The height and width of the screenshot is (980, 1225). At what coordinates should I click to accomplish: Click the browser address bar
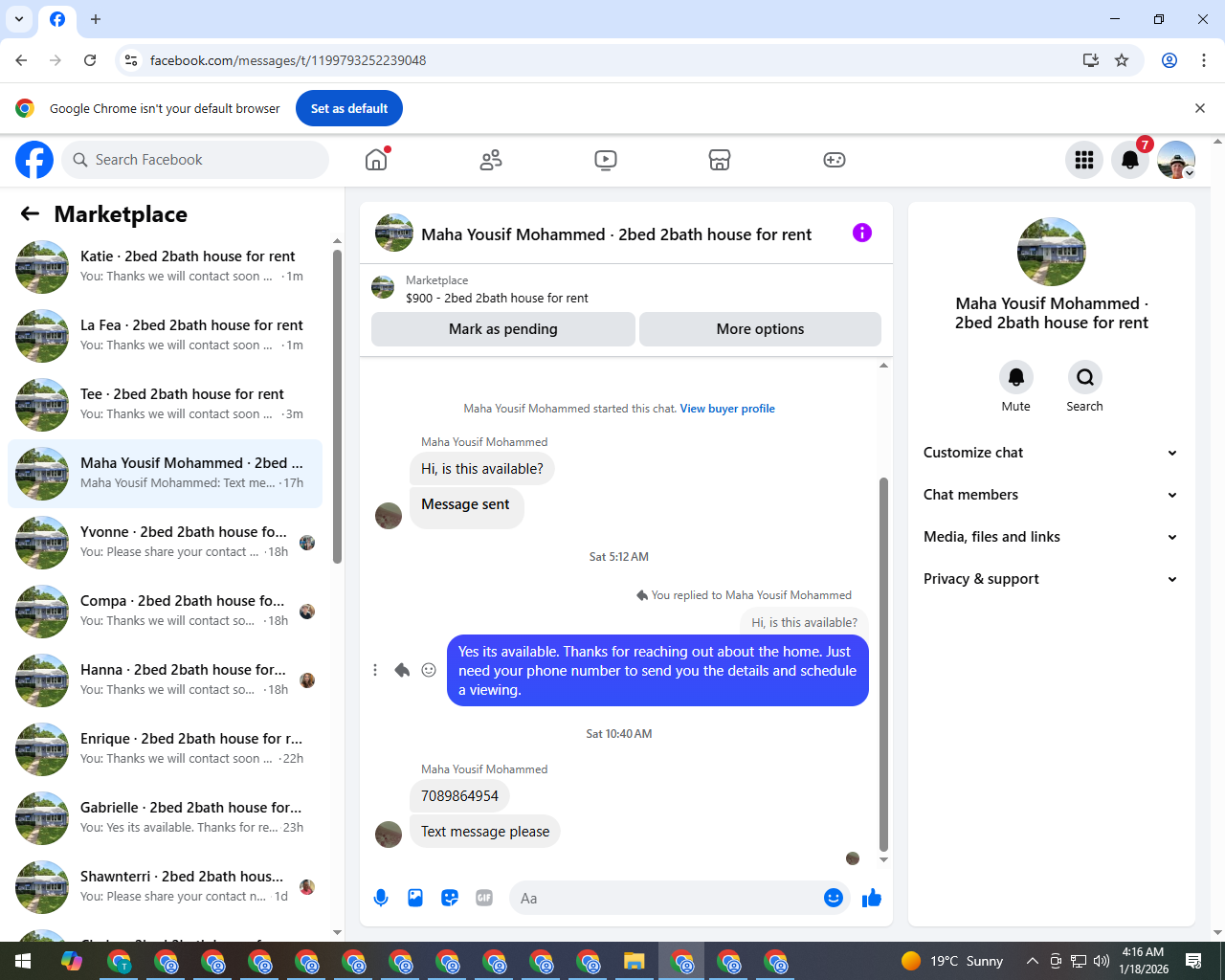pyautogui.click(x=612, y=60)
